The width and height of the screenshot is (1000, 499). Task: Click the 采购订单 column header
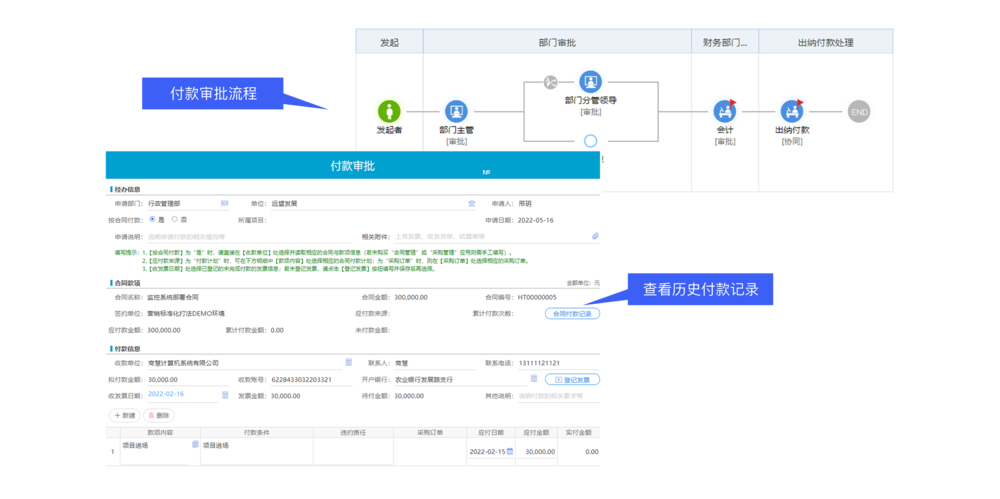click(430, 432)
